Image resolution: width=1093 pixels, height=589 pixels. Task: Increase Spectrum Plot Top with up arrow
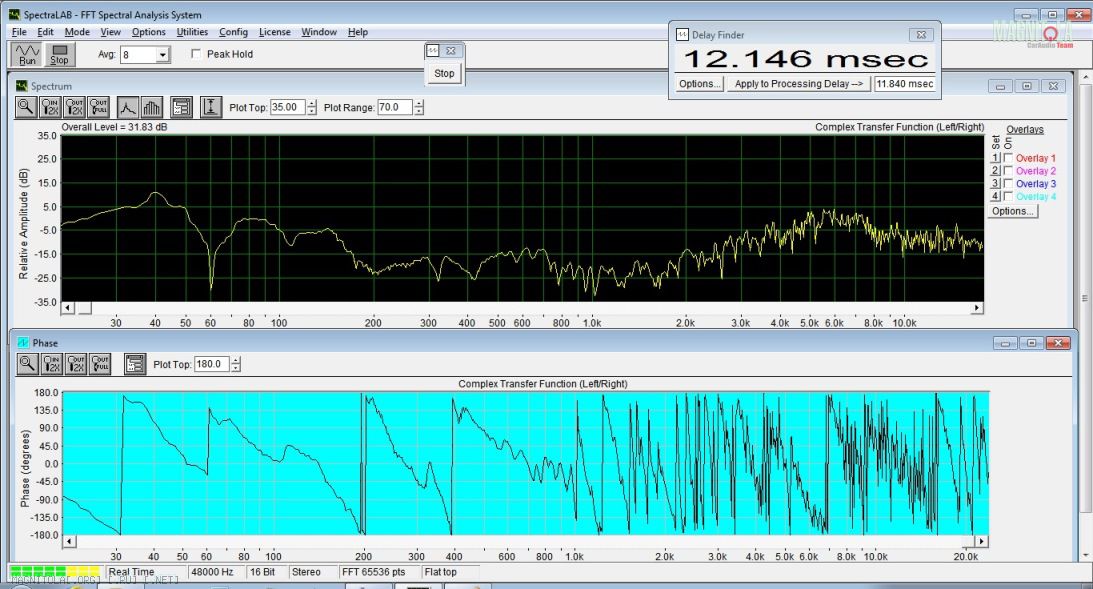pyautogui.click(x=312, y=103)
